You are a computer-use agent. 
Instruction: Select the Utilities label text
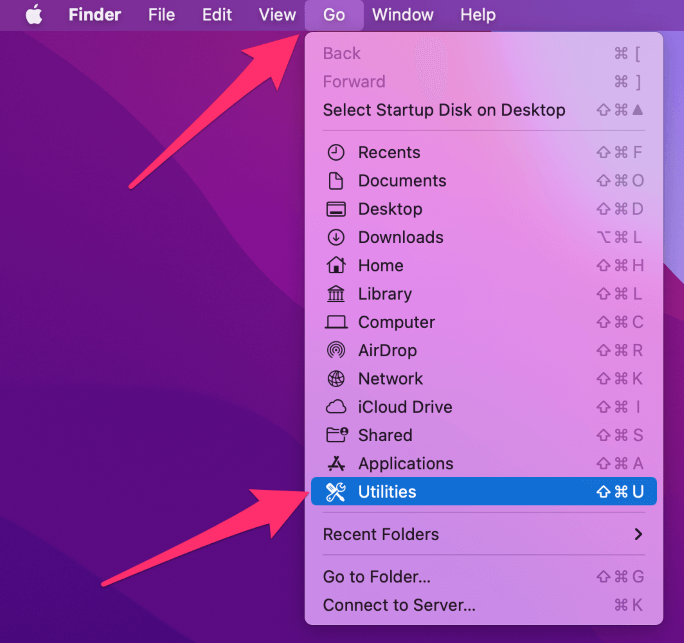tap(387, 492)
